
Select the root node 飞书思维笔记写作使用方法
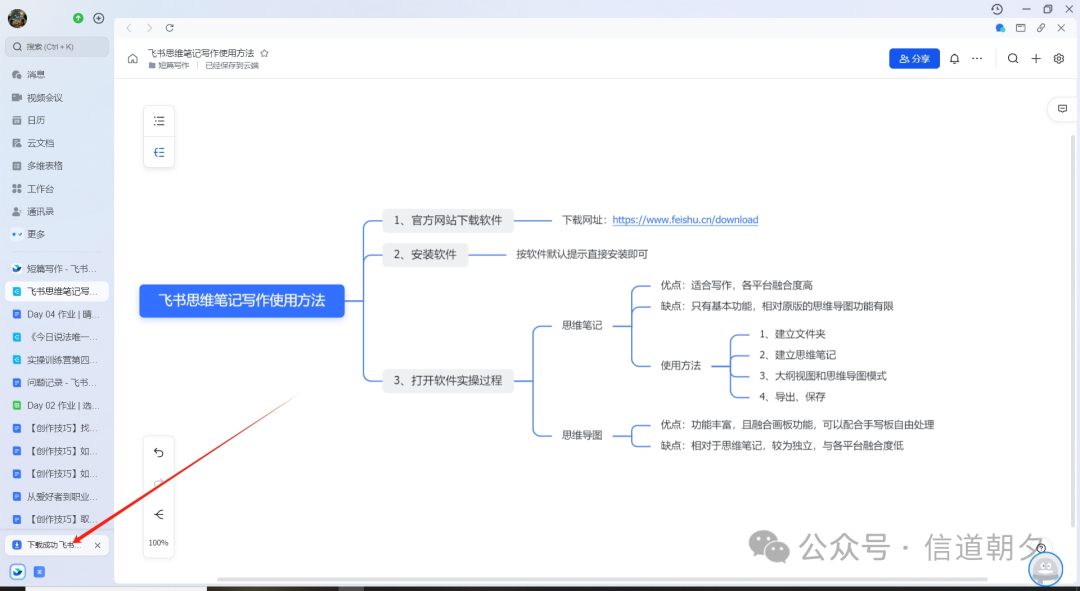(242, 301)
